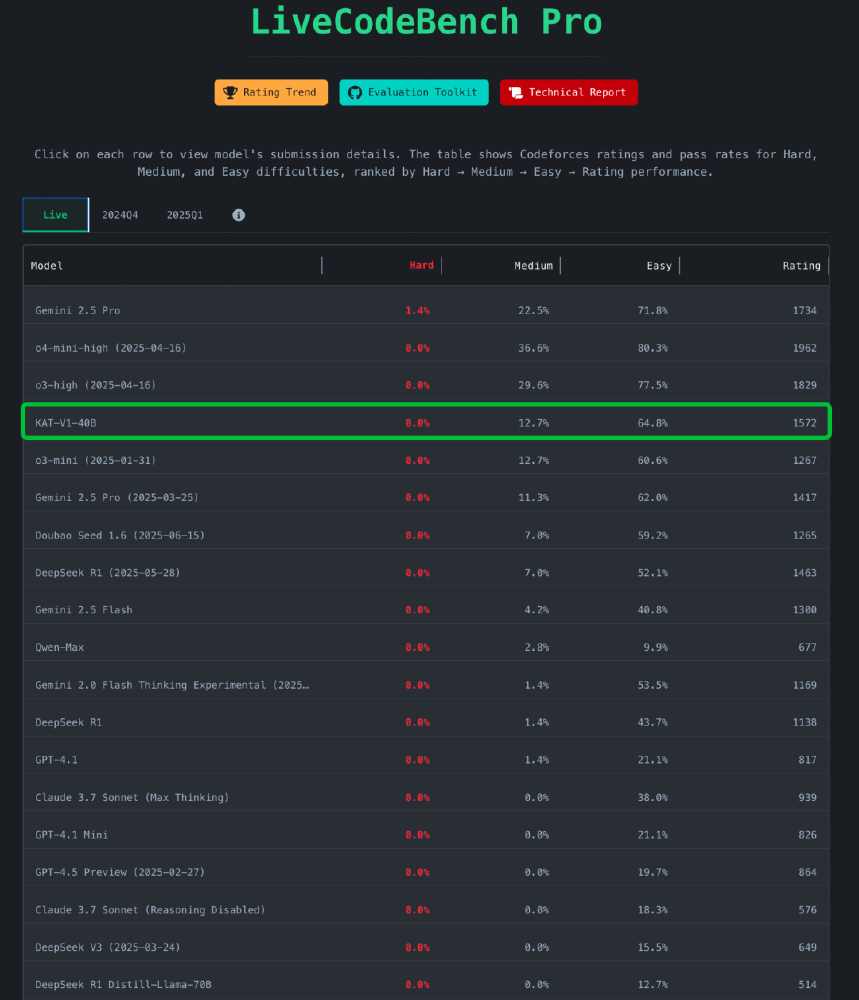Click the Rating column header

click(x=801, y=265)
